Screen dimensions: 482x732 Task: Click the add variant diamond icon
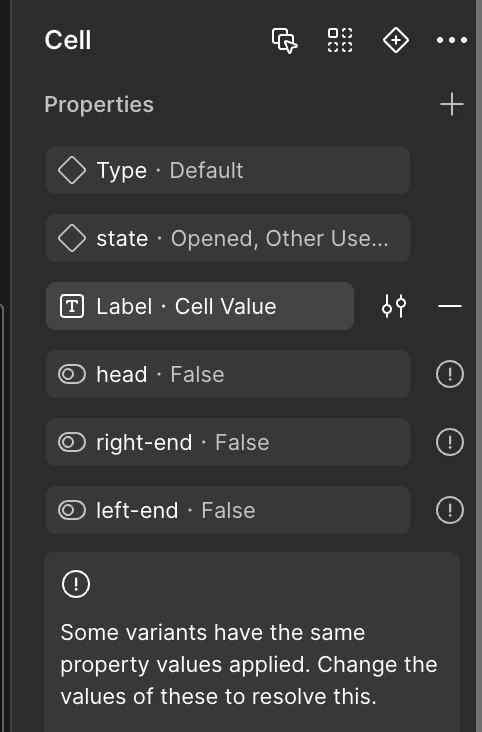tap(396, 40)
